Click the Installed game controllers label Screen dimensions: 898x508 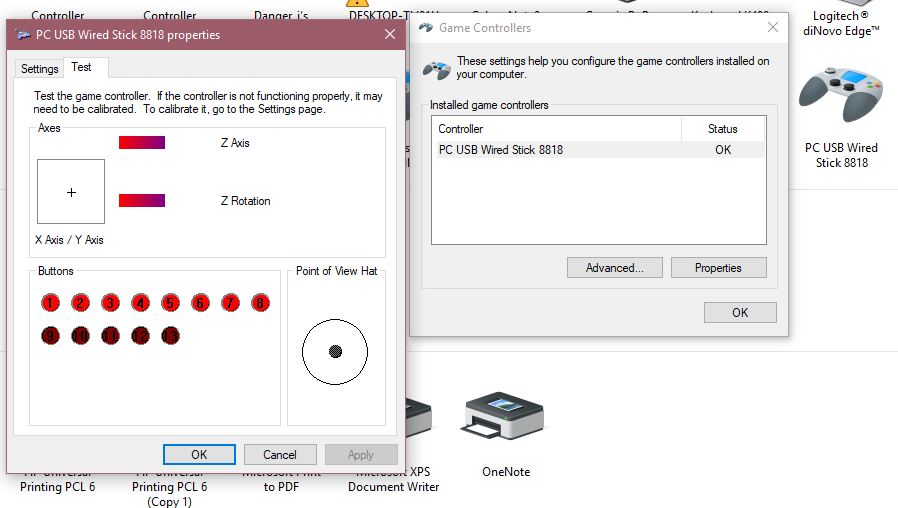click(489, 105)
